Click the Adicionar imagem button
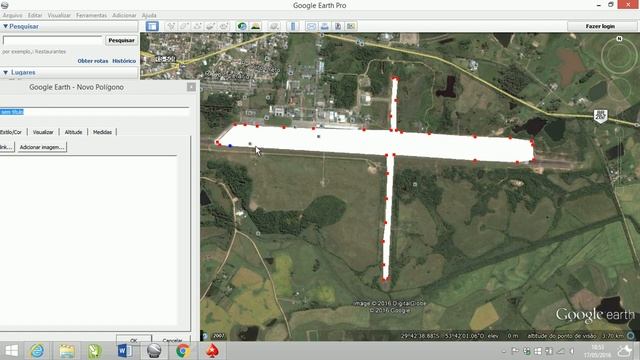Image resolution: width=640 pixels, height=360 pixels. point(42,147)
